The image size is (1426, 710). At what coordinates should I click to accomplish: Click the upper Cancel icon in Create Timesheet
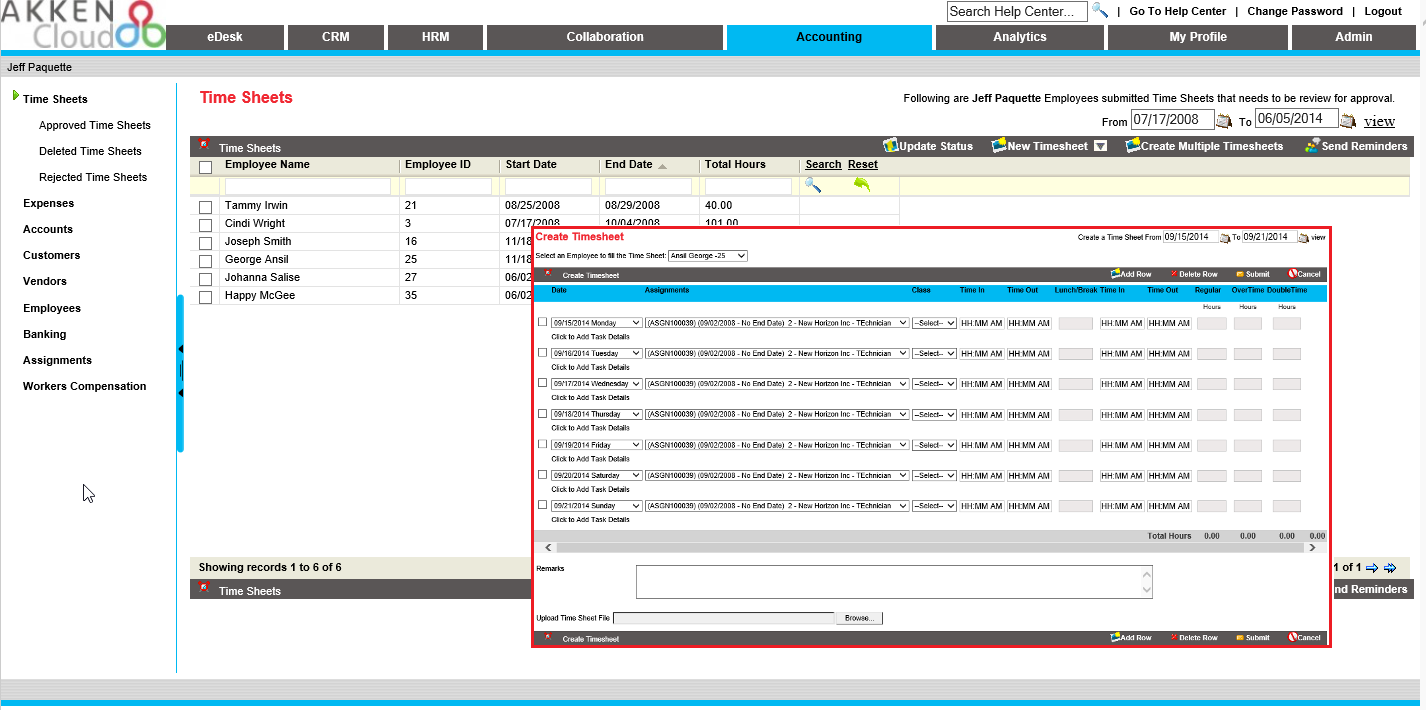pos(1293,274)
